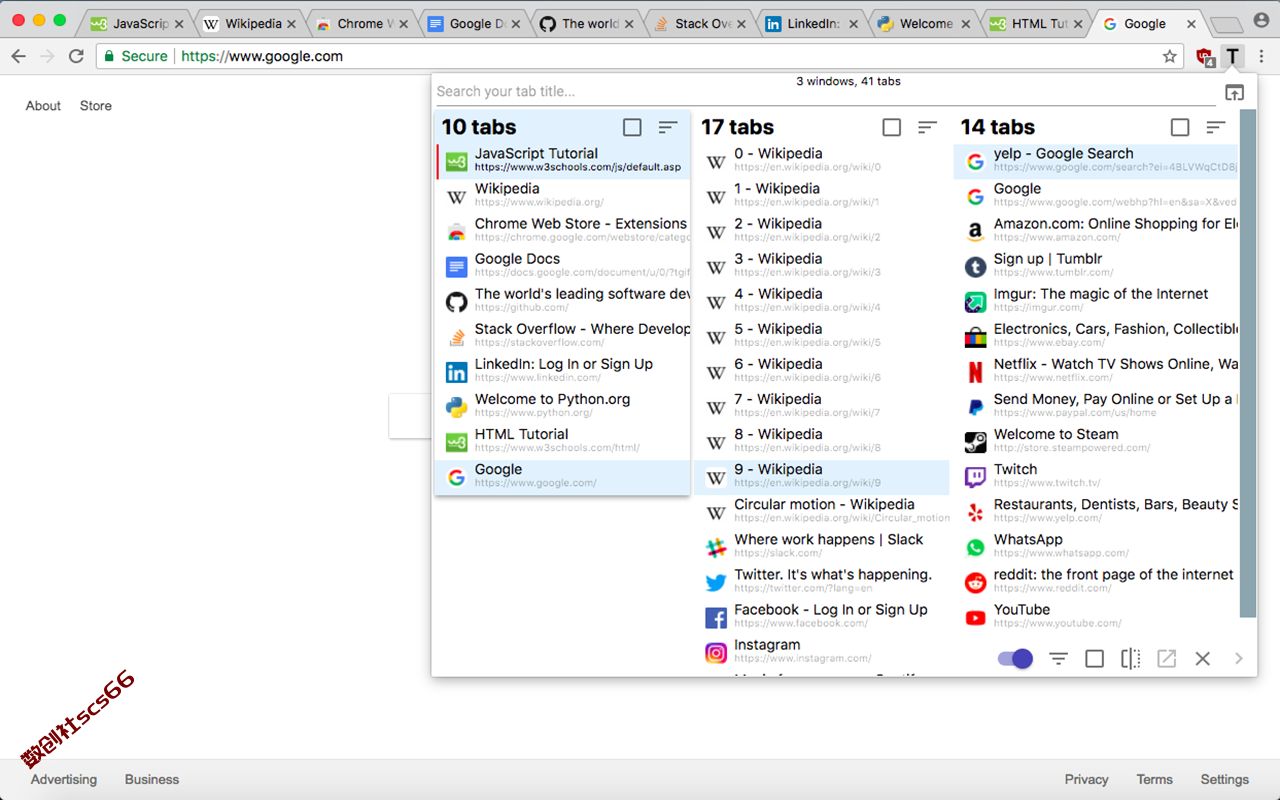Select 'Imgur: The magic of the Internet' entry
The height and width of the screenshot is (800, 1280).
[x=1096, y=301]
